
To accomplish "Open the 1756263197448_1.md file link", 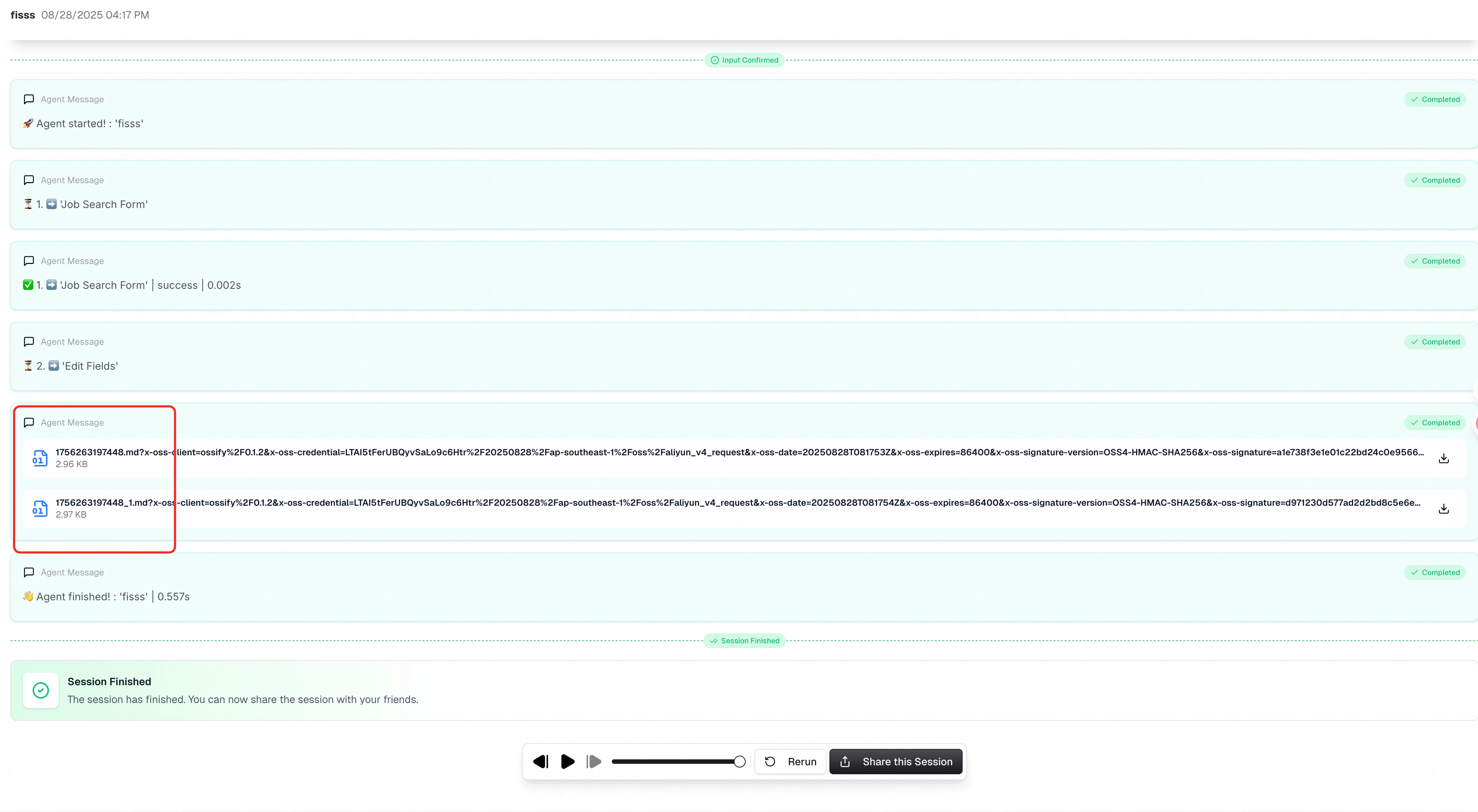I will (738, 503).
